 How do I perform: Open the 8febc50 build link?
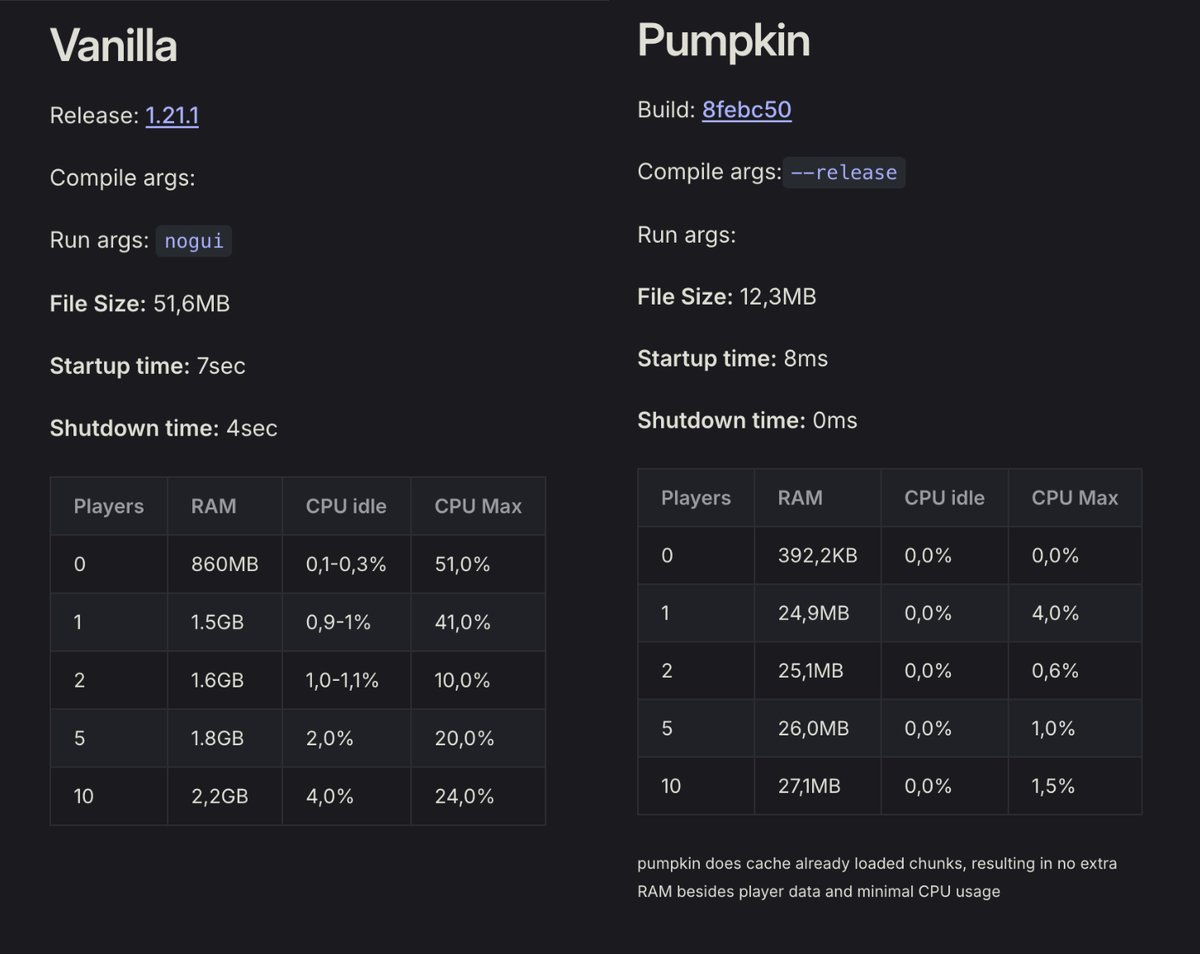pyautogui.click(x=746, y=110)
